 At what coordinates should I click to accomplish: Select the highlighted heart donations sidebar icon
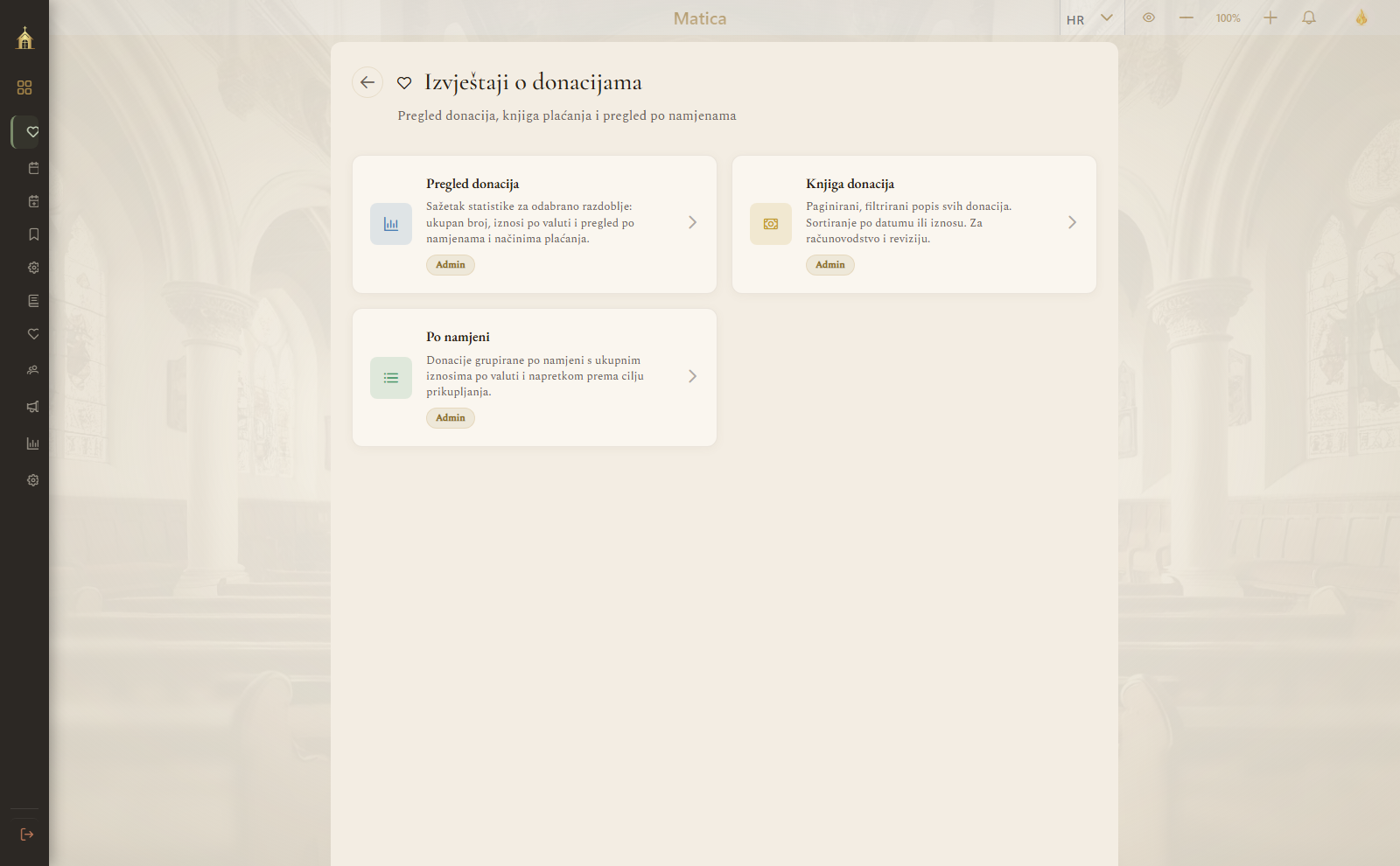tap(32, 132)
